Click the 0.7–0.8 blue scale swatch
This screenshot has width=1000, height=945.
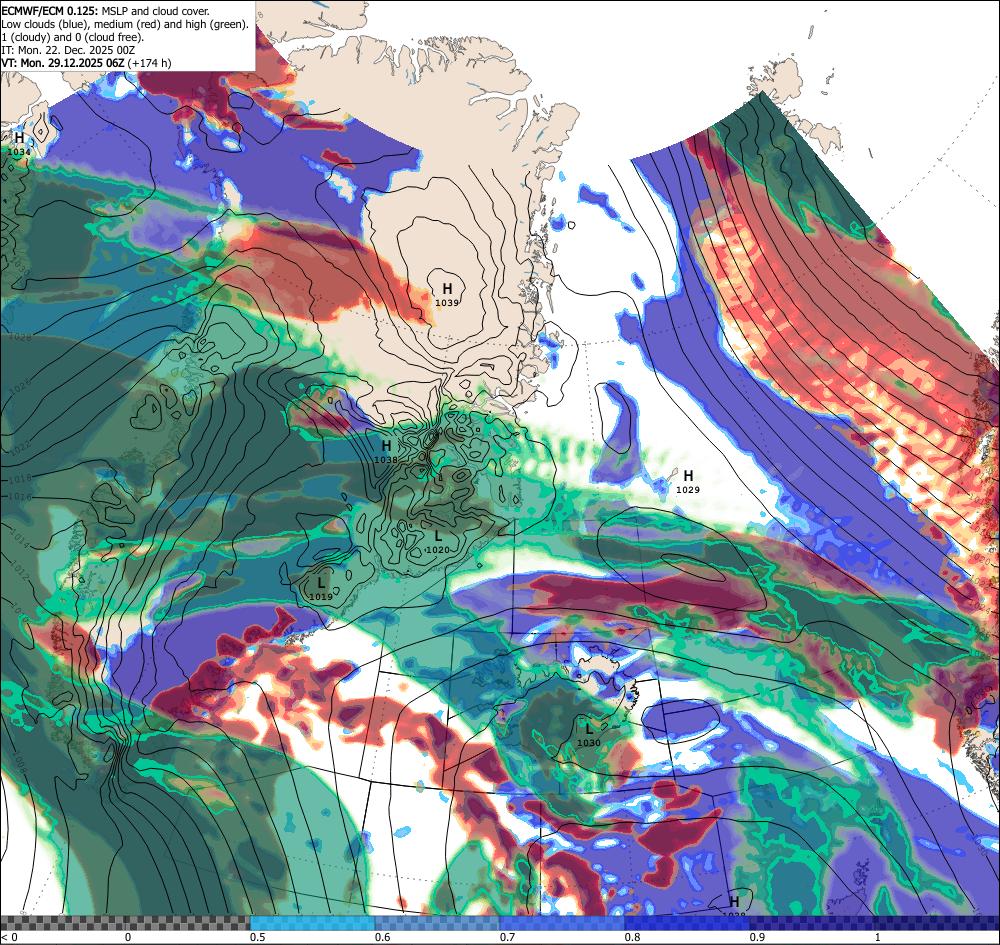pyautogui.click(x=562, y=922)
